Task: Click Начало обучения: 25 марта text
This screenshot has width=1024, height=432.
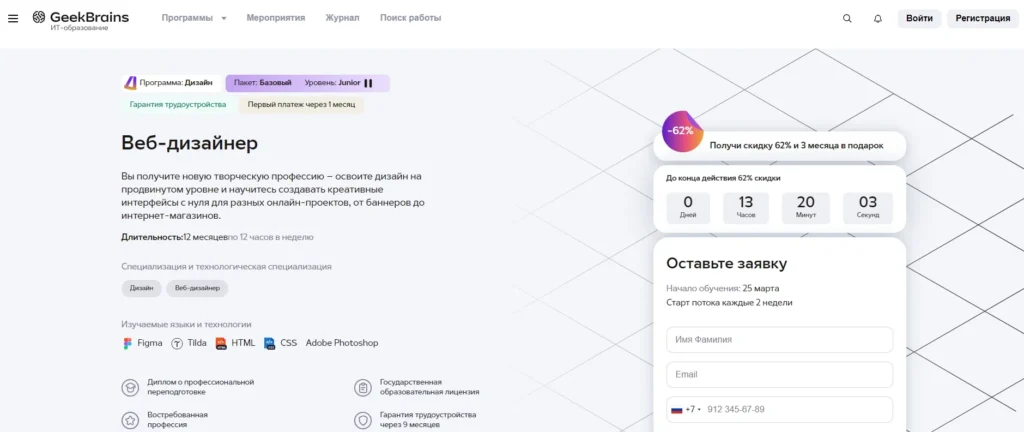Action: tap(722, 288)
